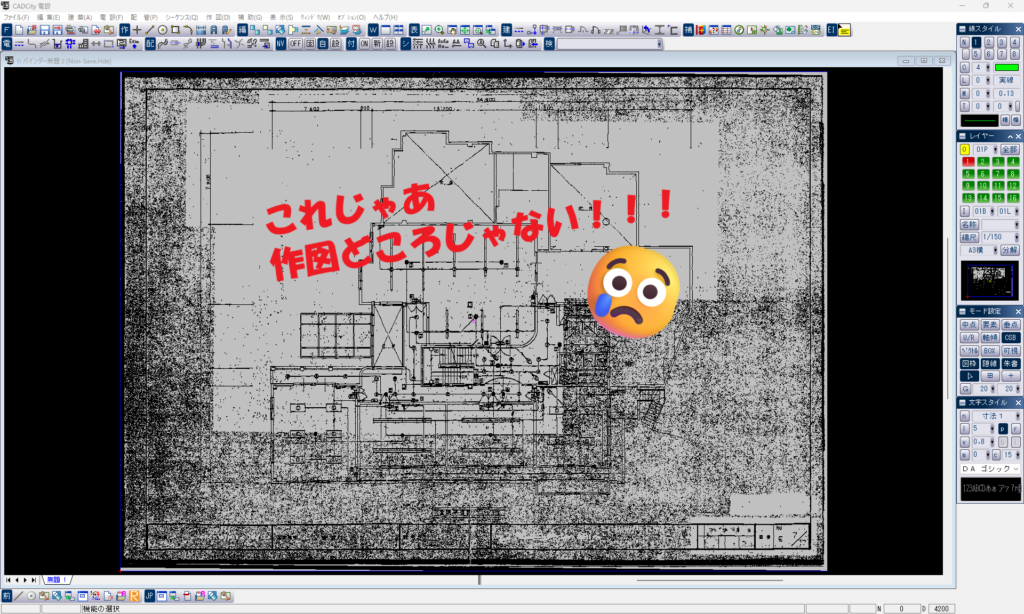Select the circle drawing tool
Image resolution: width=1024 pixels, height=614 pixels.
163,30
